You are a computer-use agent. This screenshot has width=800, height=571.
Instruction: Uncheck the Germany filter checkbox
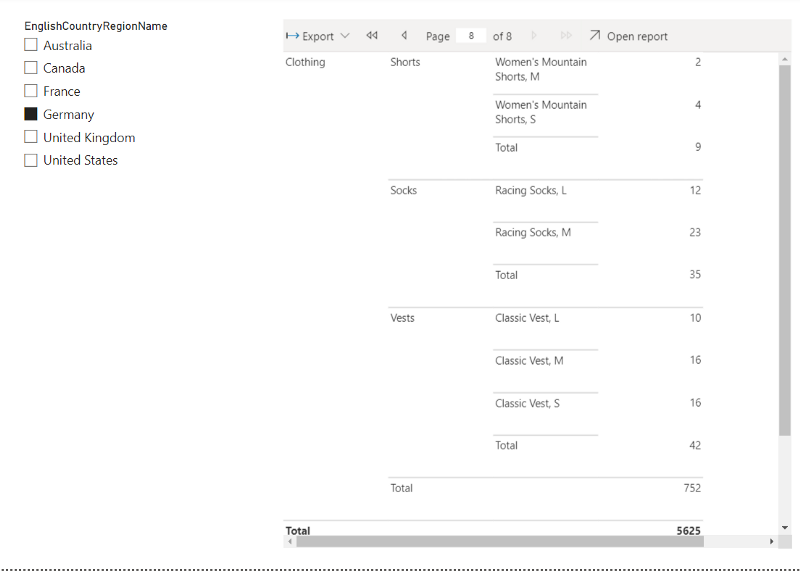tap(31, 114)
